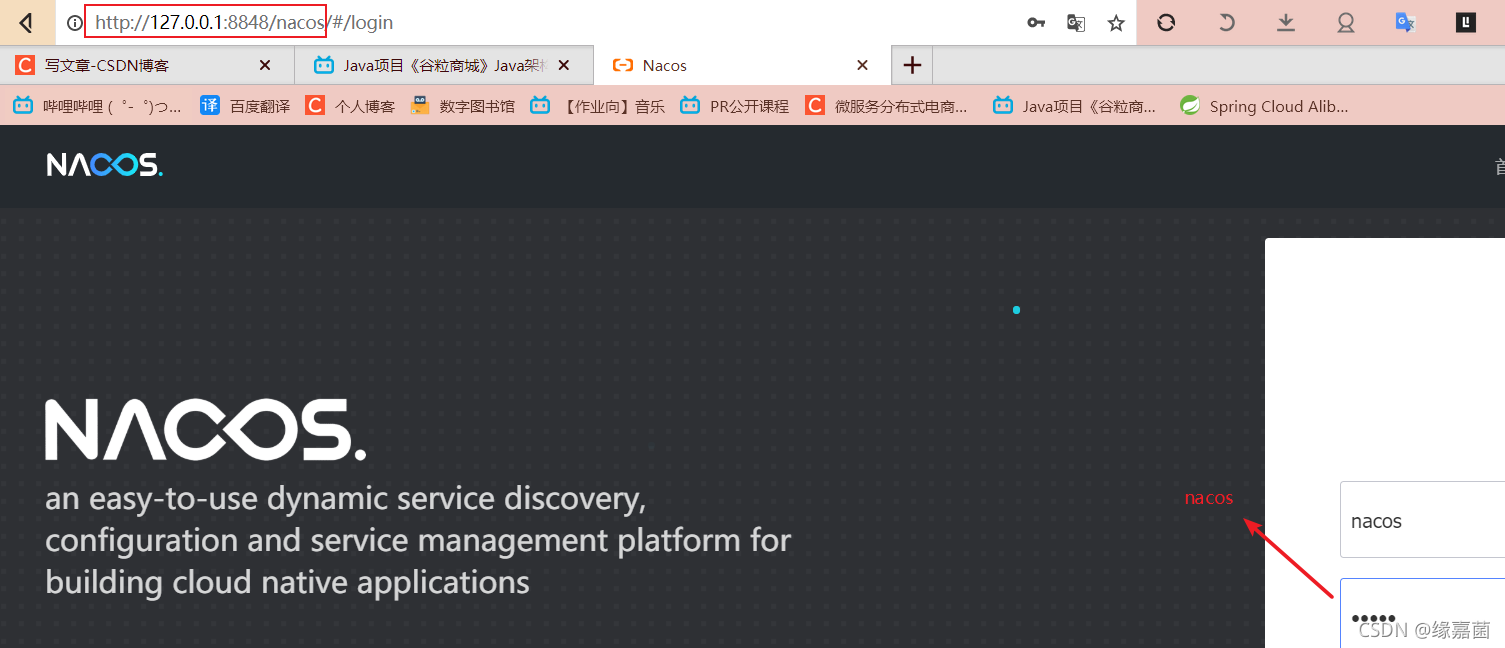Open the 个人博客 bookmark

click(350, 106)
